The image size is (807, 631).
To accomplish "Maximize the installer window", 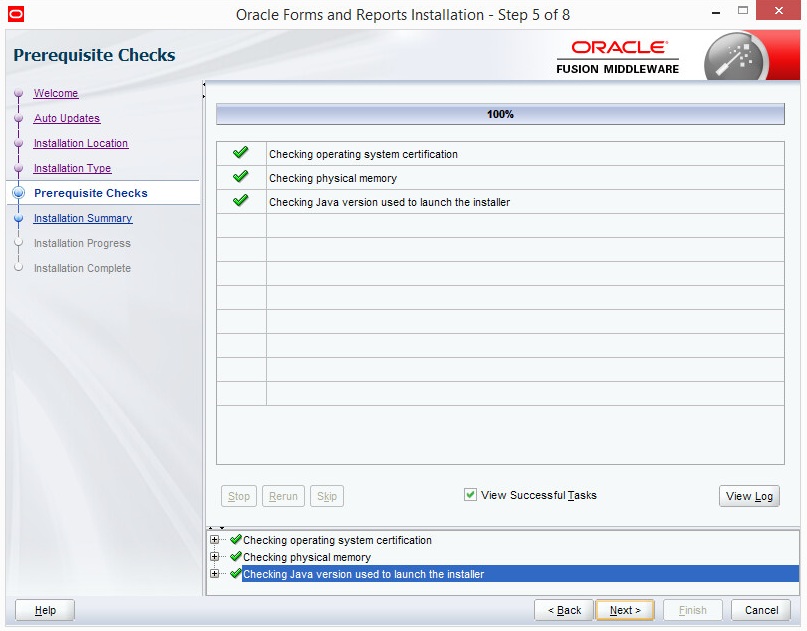I will point(743,10).
